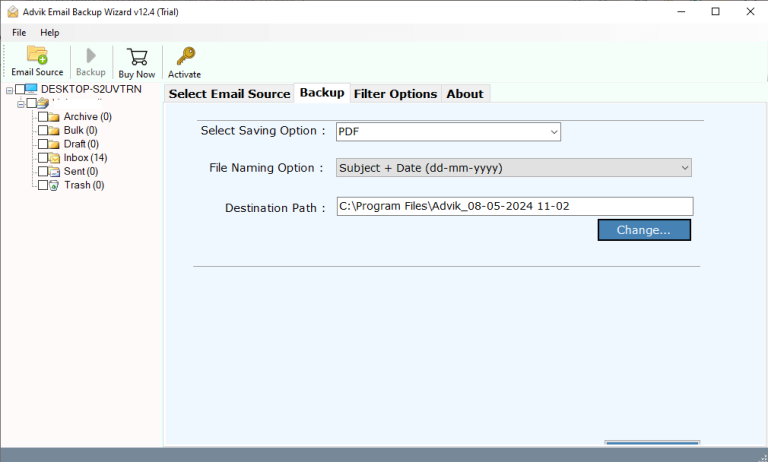Open the File menu
This screenshot has width=768, height=462.
[x=19, y=33]
